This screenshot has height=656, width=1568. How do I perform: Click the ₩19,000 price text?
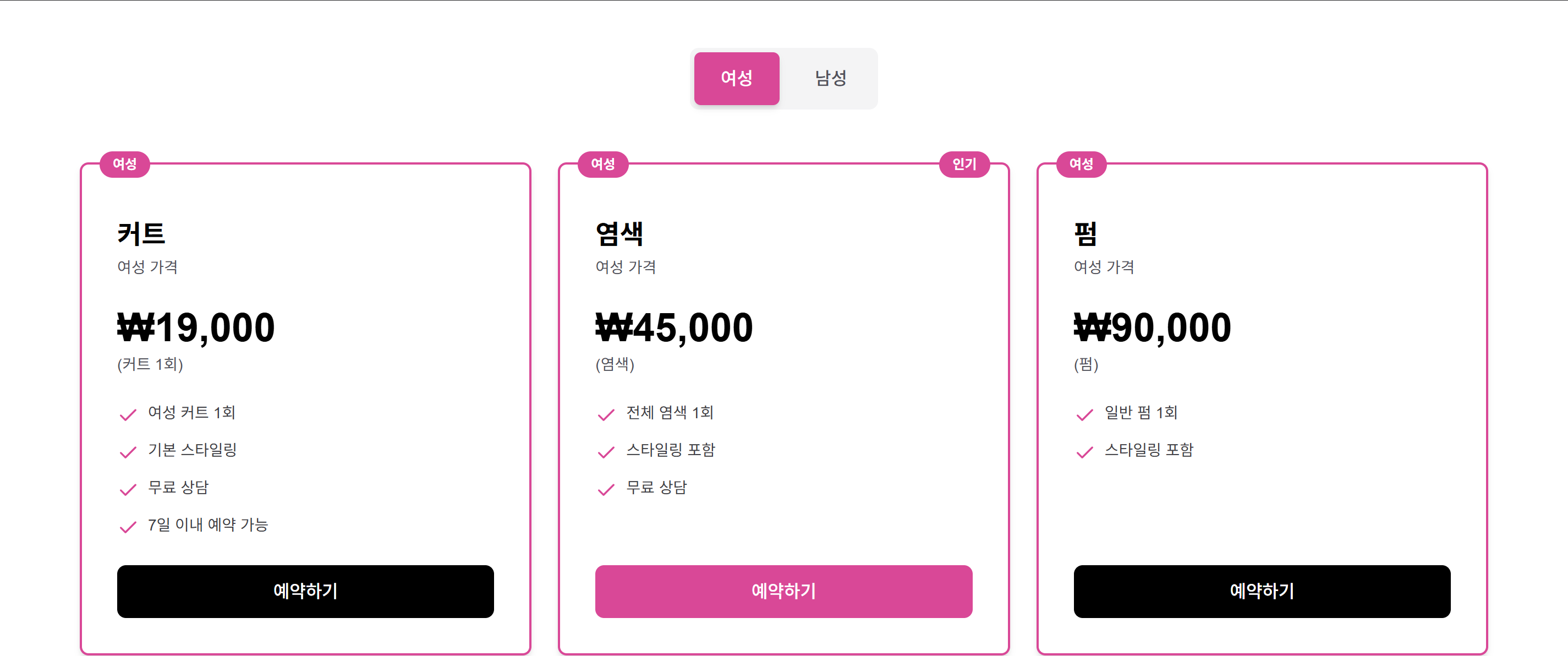[x=196, y=327]
